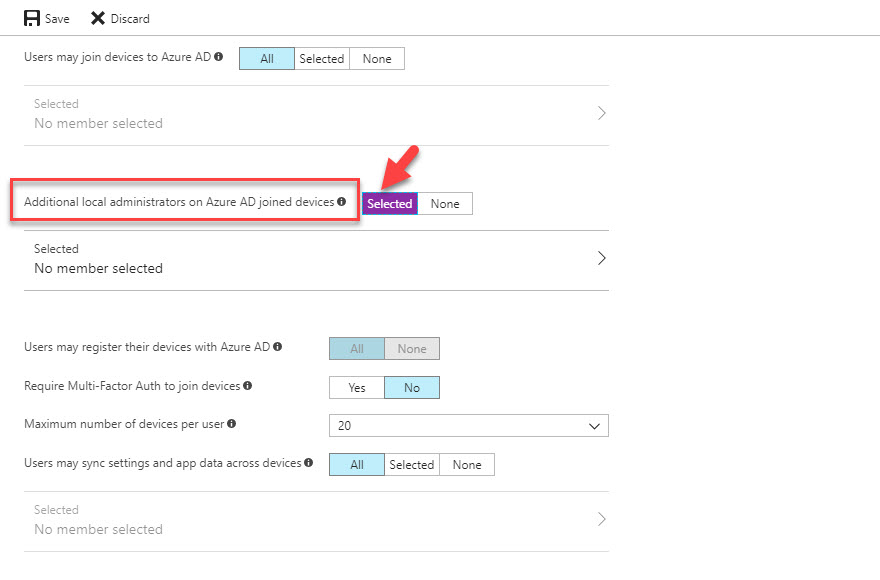Click disabled None for register devices
The height and width of the screenshot is (580, 880).
(x=412, y=349)
